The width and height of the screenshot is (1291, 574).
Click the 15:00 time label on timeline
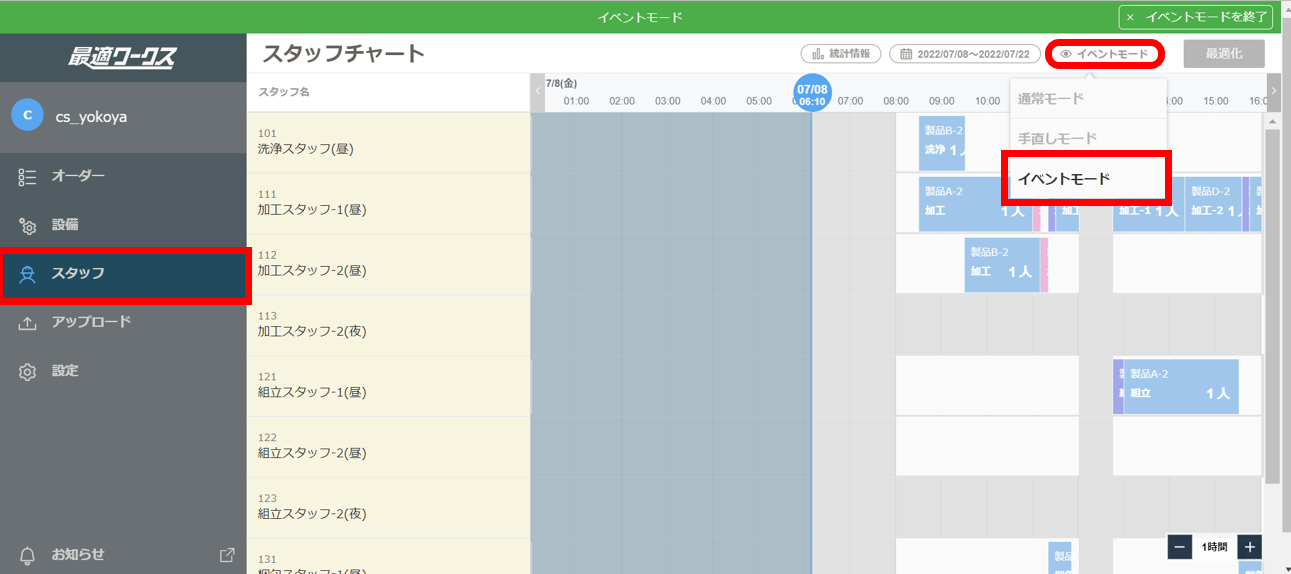point(1215,101)
